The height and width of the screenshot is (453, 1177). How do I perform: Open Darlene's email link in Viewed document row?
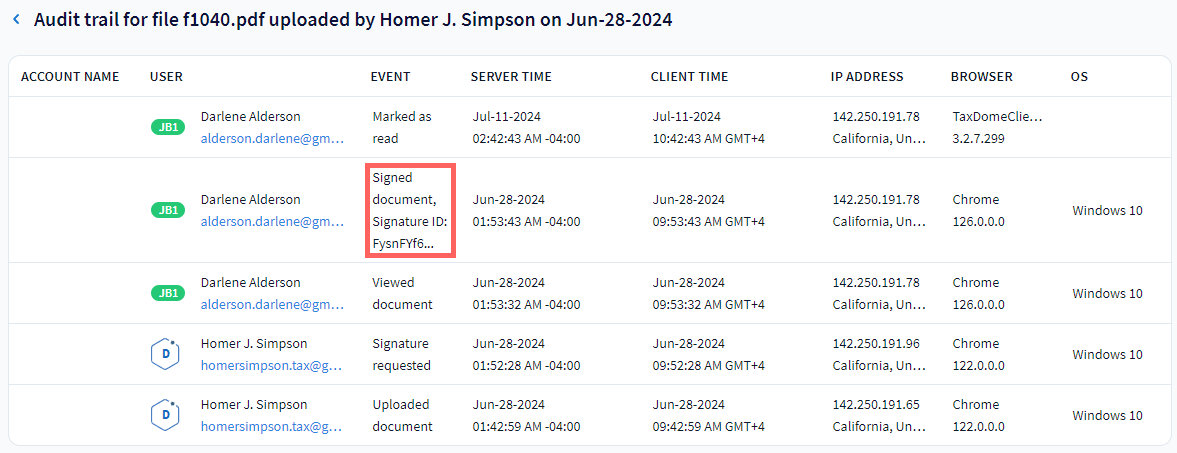[272, 304]
